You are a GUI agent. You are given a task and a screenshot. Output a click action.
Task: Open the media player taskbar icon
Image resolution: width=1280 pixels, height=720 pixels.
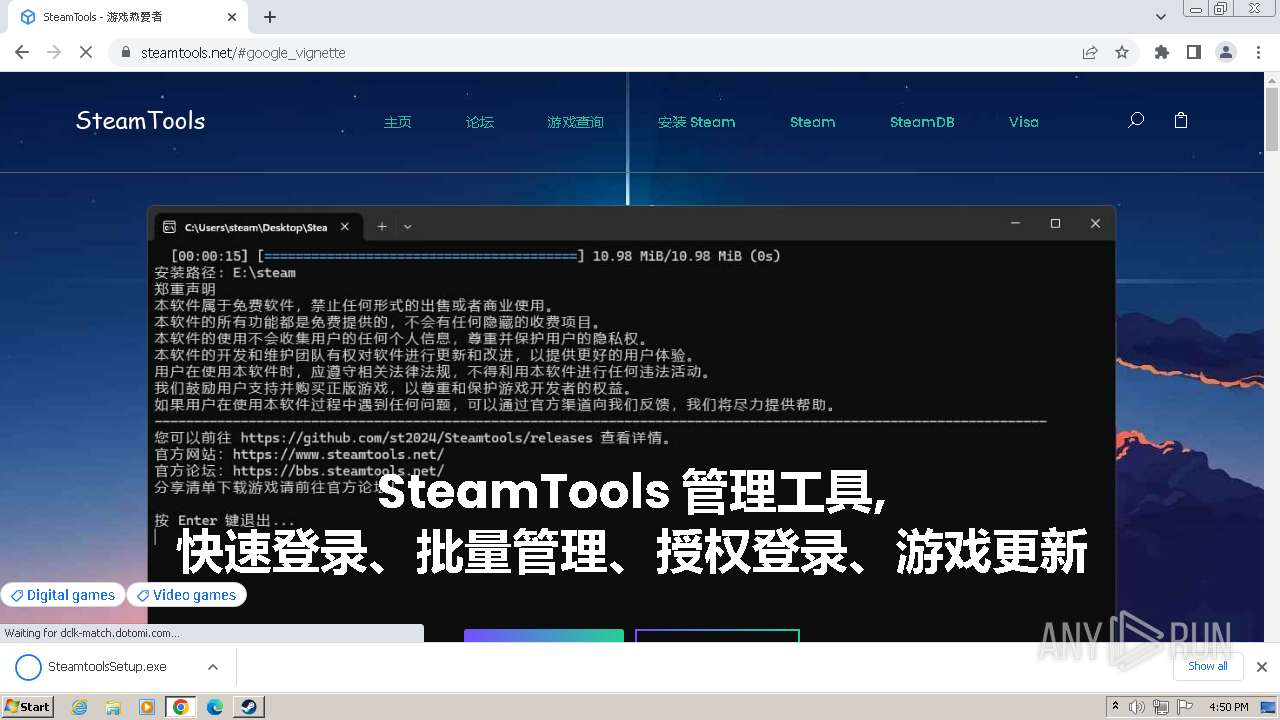pyautogui.click(x=147, y=707)
